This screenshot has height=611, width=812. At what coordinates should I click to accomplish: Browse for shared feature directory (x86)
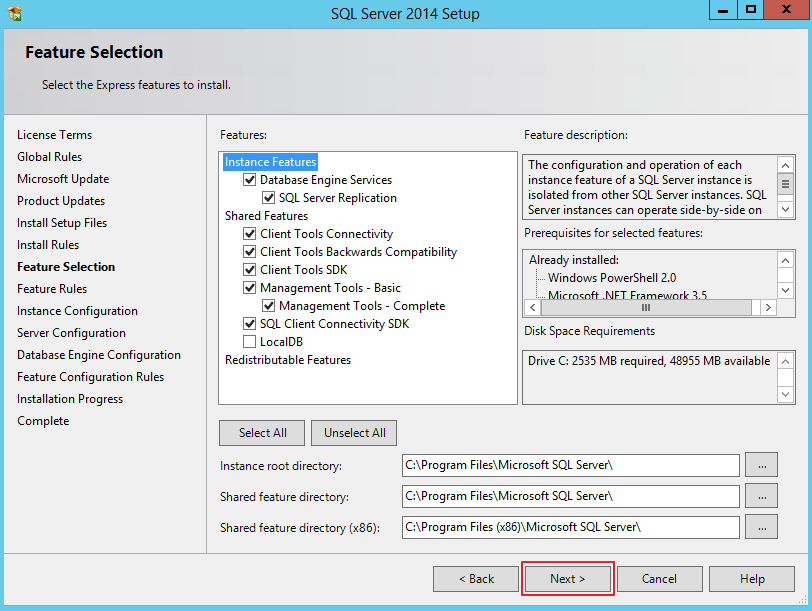(762, 527)
